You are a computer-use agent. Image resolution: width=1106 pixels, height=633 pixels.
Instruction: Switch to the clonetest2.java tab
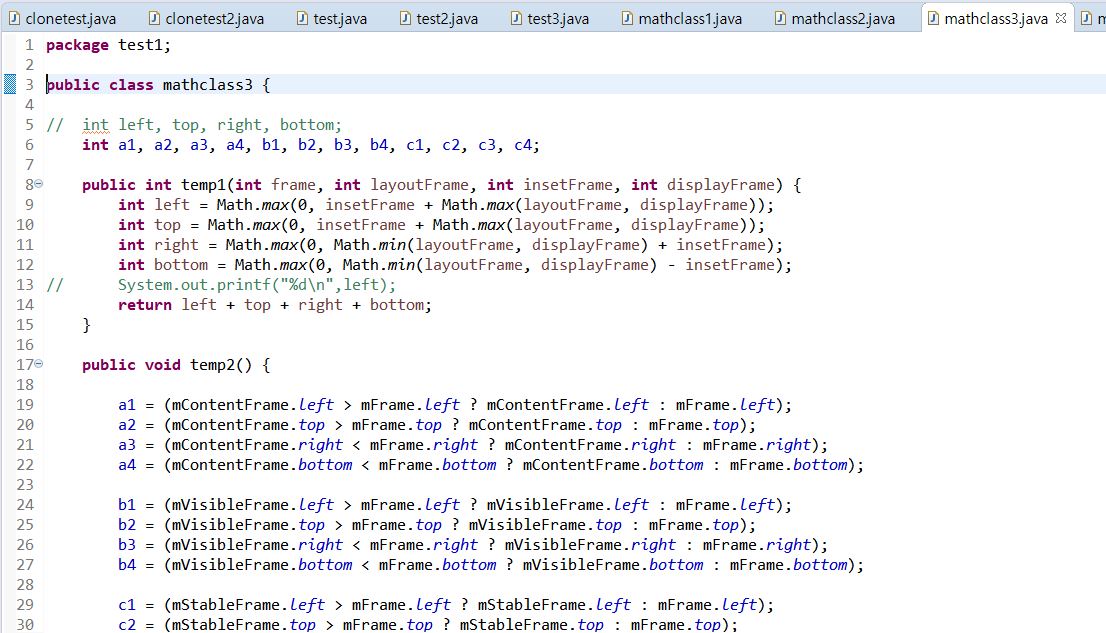[x=207, y=18]
